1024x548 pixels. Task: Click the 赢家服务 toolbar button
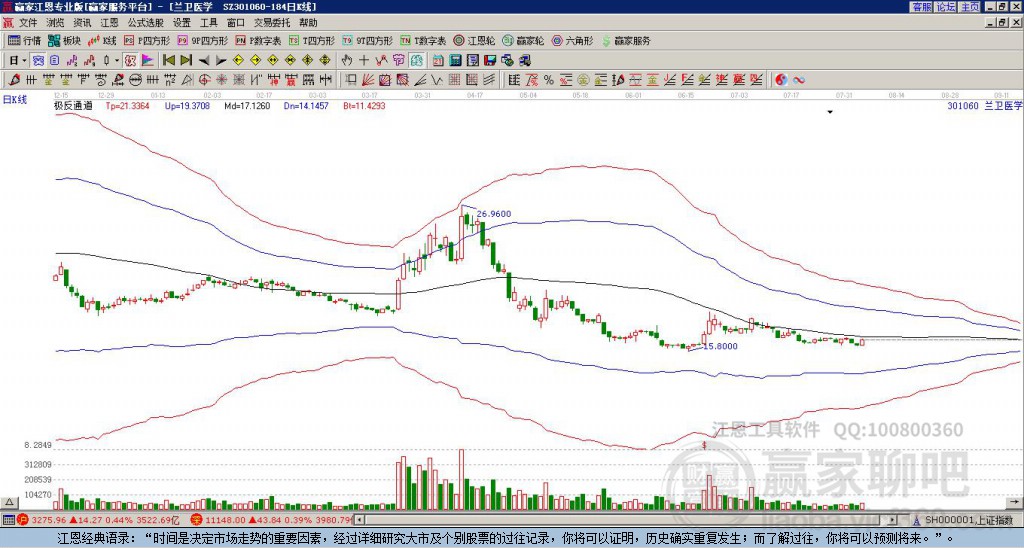click(x=626, y=40)
